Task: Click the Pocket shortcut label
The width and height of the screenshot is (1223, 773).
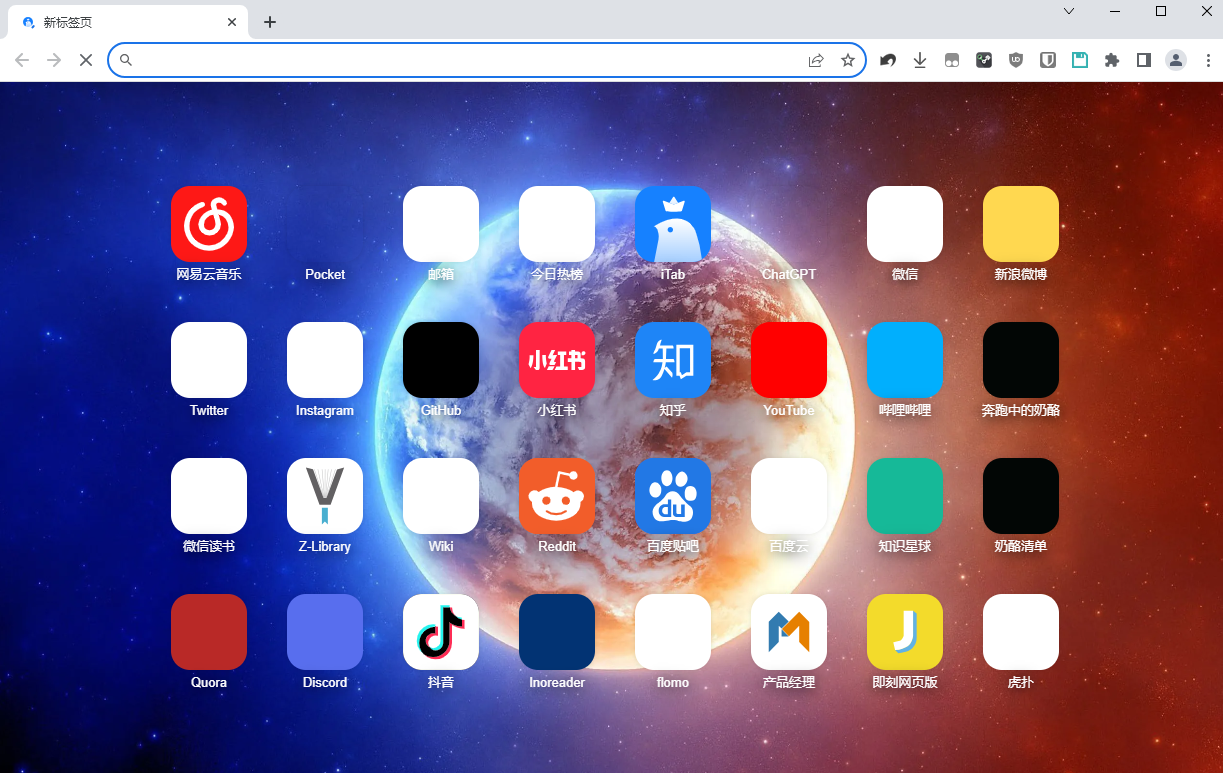Action: [325, 274]
